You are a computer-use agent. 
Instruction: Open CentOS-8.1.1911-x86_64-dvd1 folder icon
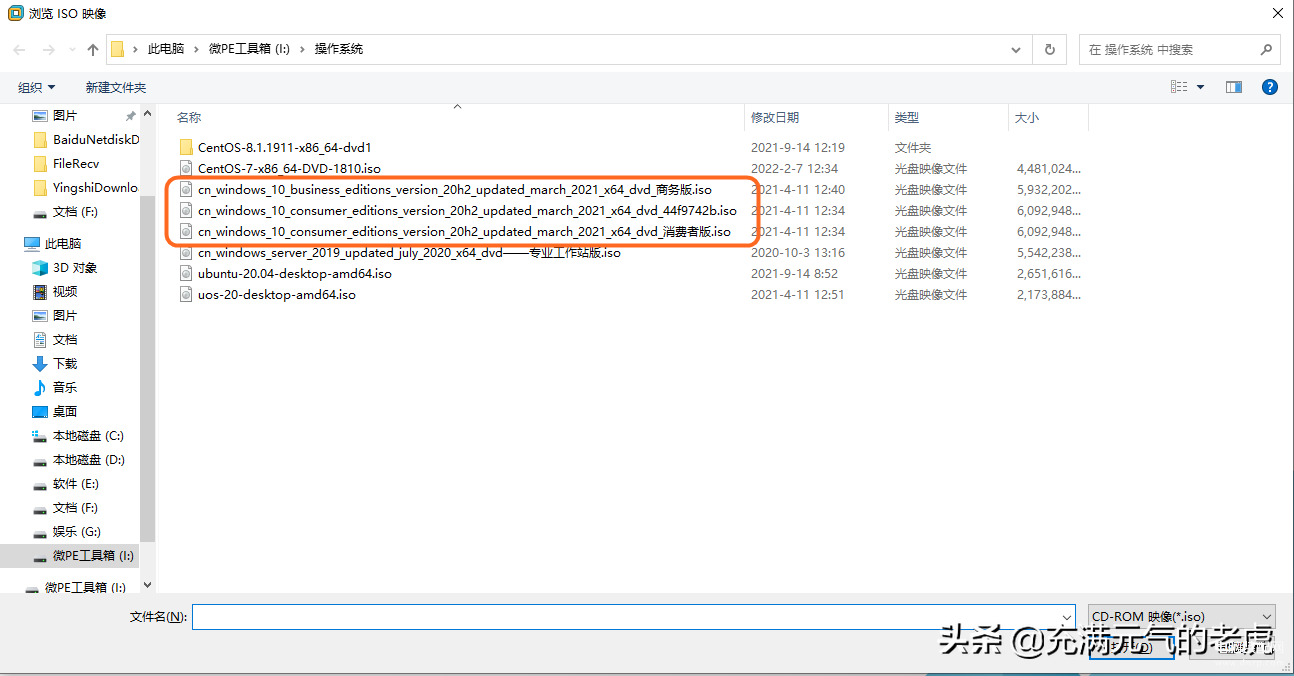coord(186,147)
